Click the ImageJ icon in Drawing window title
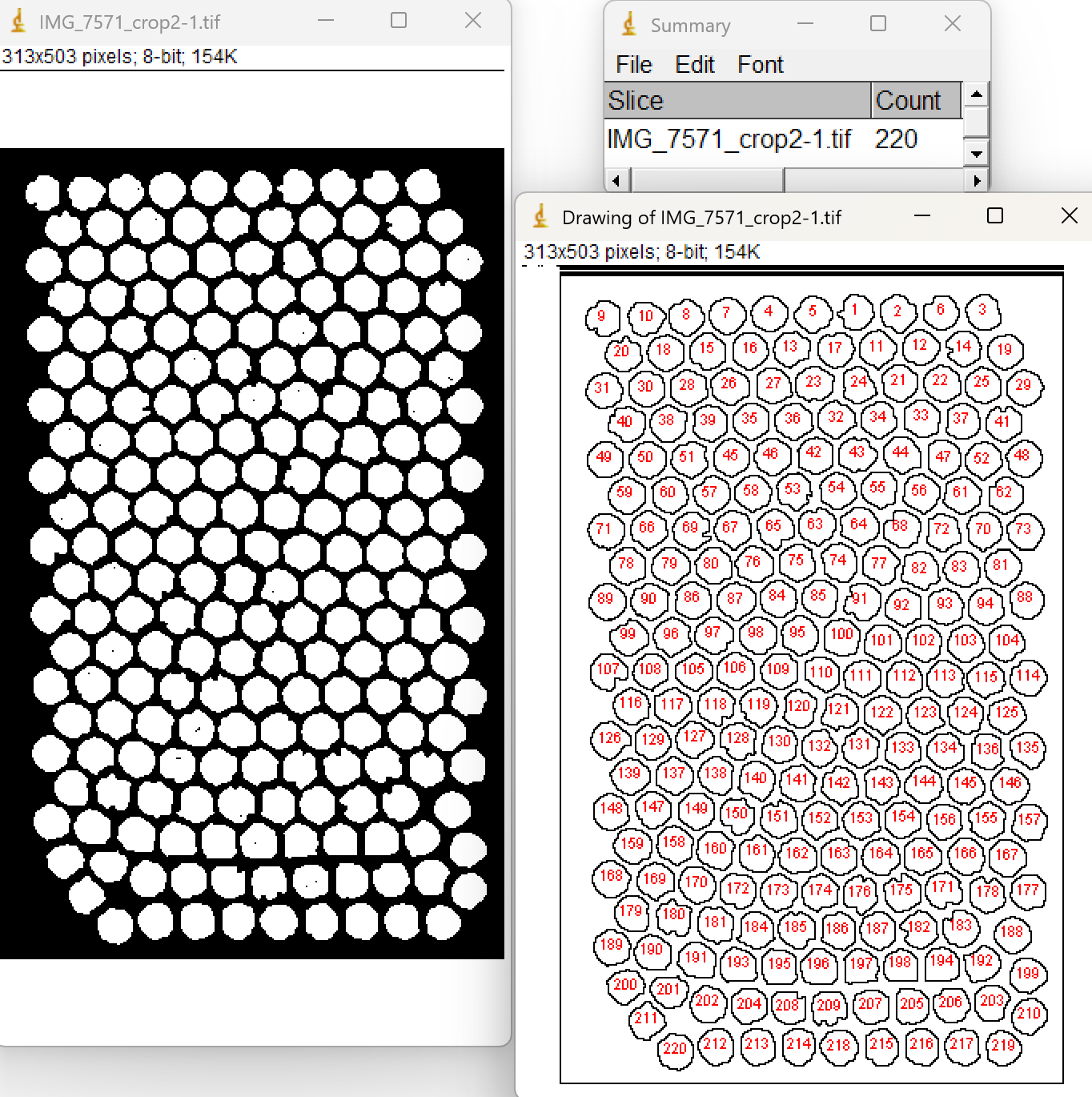 (541, 217)
